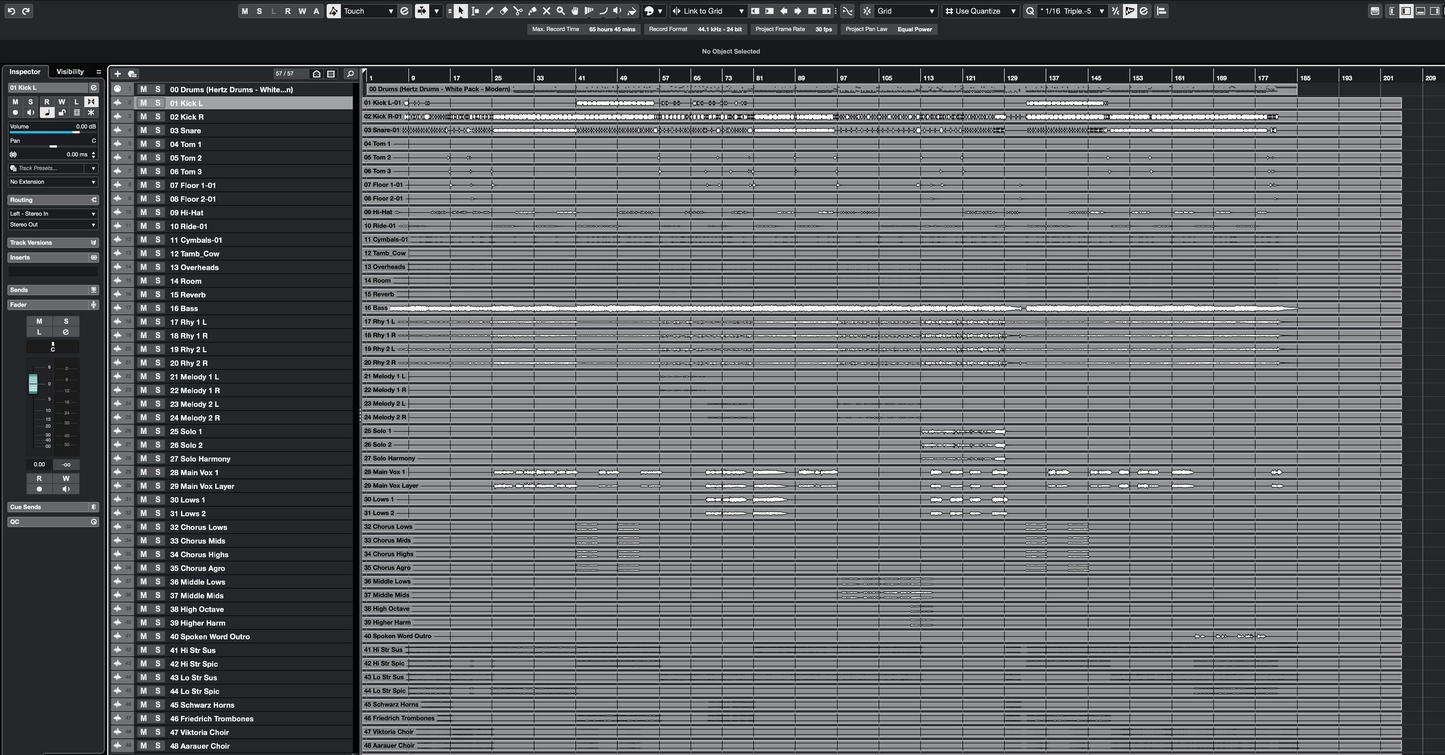Select the Glue tool
The height and width of the screenshot is (755, 1445).
click(x=532, y=11)
